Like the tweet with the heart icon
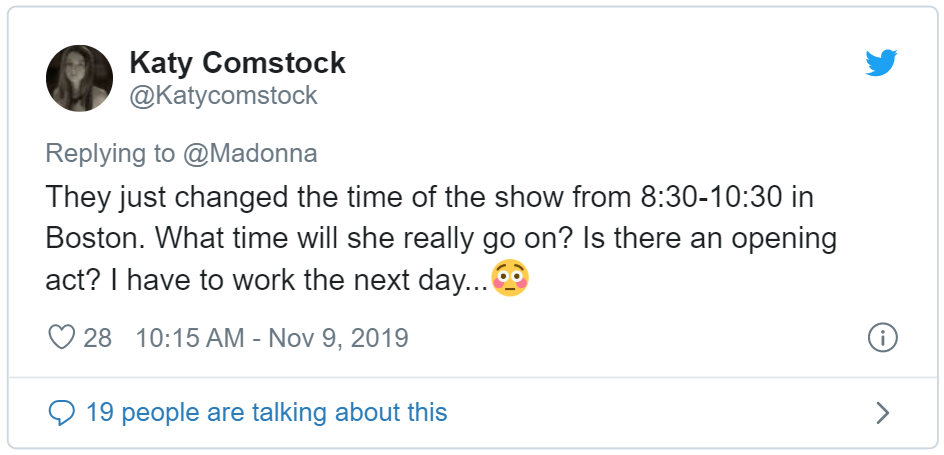Viewport: 944px width, 455px height. tap(63, 337)
